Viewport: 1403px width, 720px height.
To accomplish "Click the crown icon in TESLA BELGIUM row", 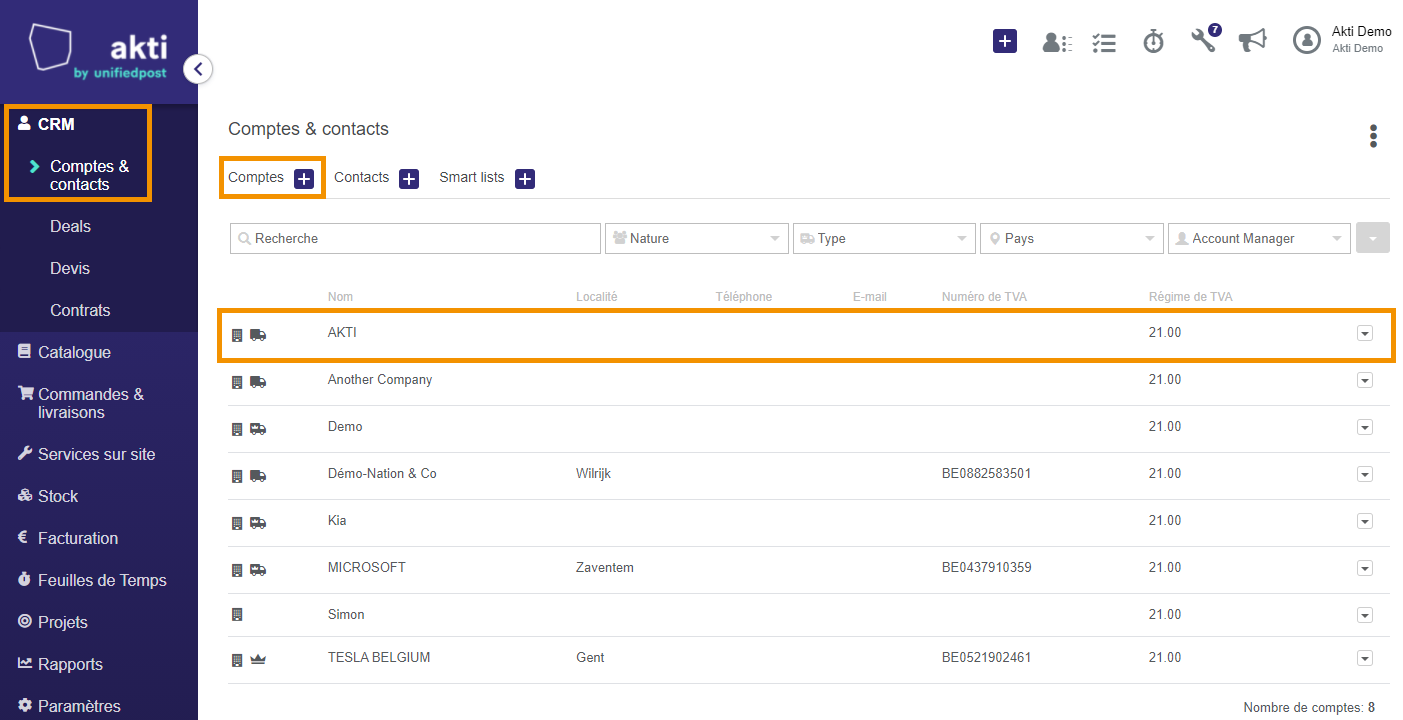I will (x=258, y=660).
